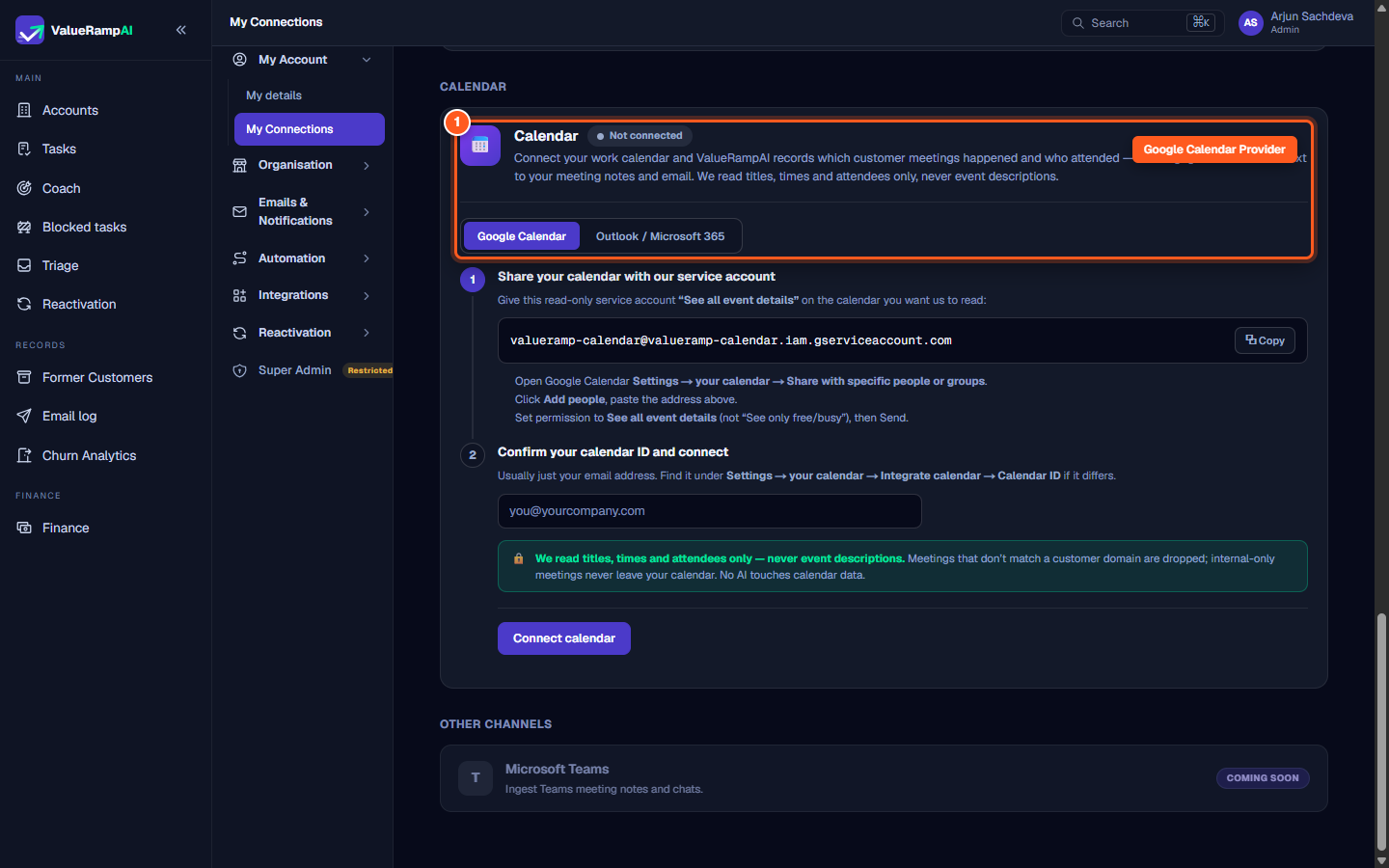Click the Not connected status badge
1389x868 pixels.
click(640, 136)
